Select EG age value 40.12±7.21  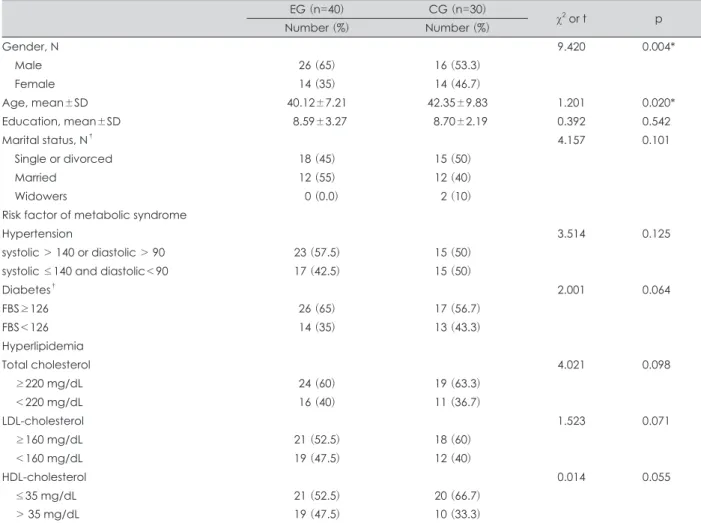pyautogui.click(x=317, y=103)
